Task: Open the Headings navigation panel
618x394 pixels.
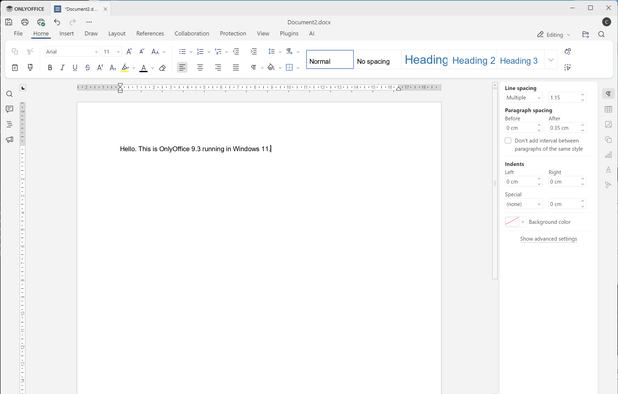Action: [x=9, y=125]
